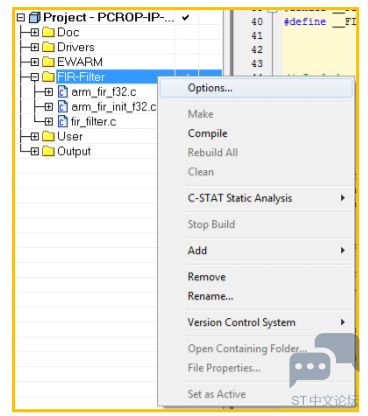Viewport: 368px width, 416px height.
Task: Select the User tree label
Action: click(70, 136)
